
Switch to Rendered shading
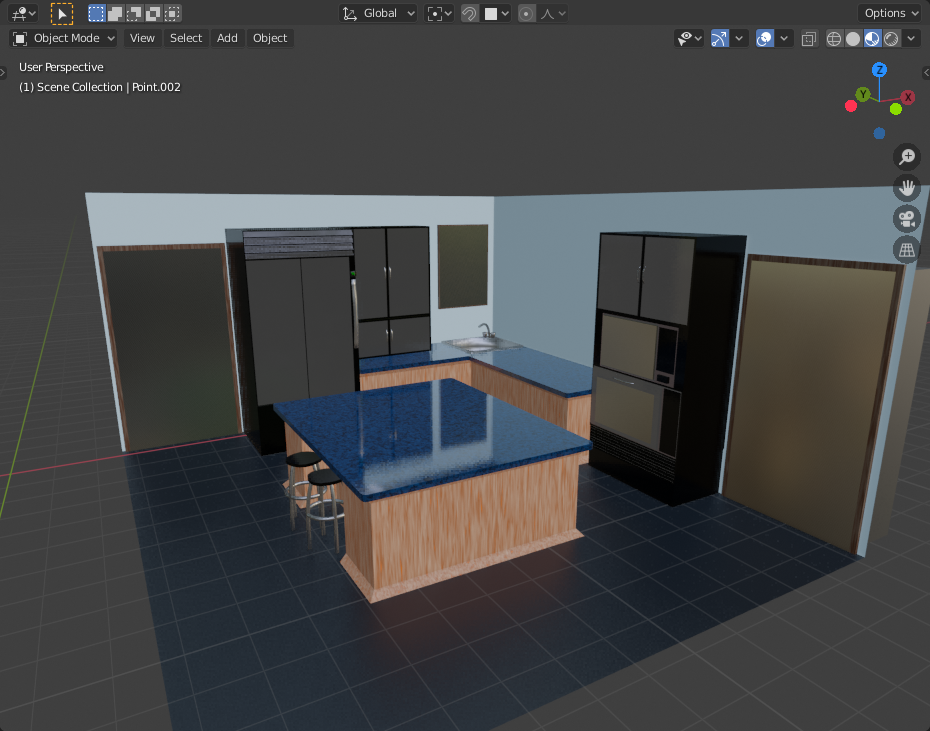[891, 39]
